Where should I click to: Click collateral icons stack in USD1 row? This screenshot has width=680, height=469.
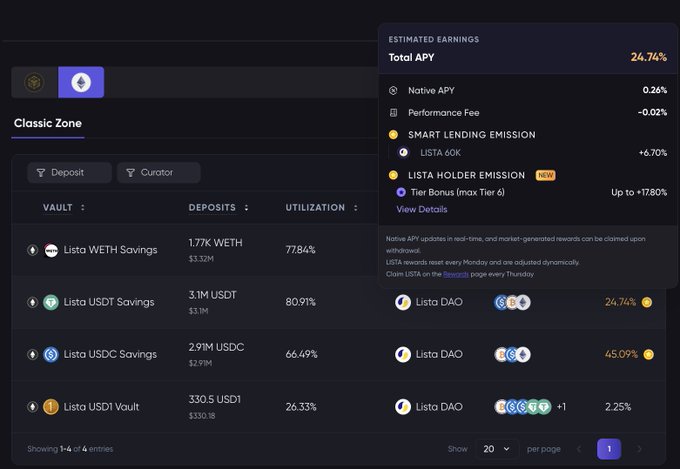523,407
